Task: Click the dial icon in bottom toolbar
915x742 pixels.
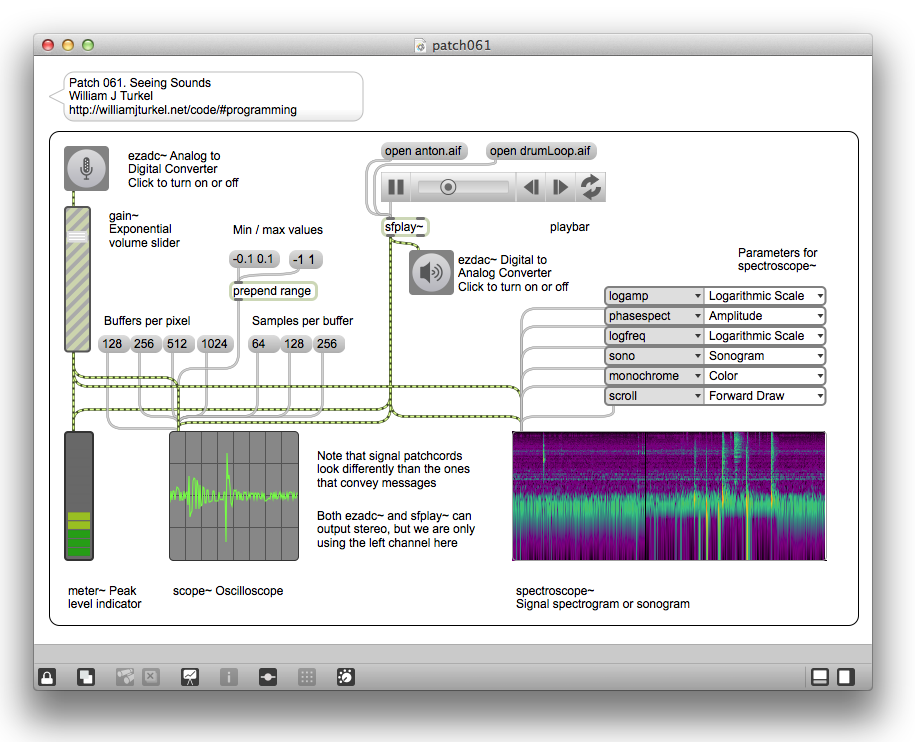Action: pos(345,677)
